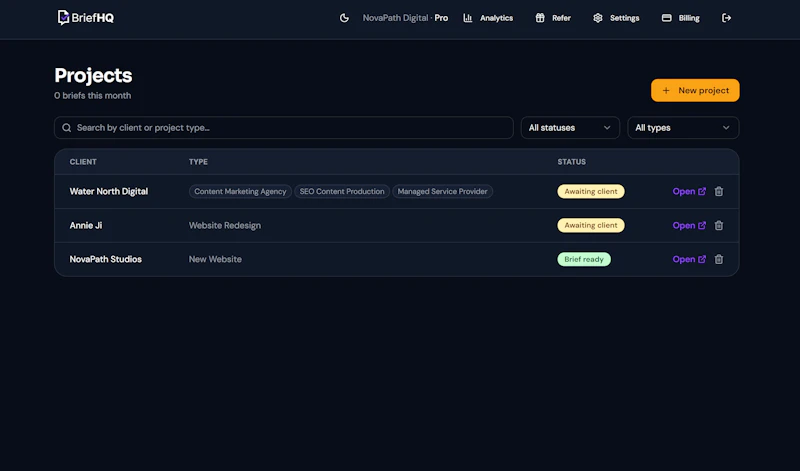Delete the NovaPath Studios project
800x471 pixels.
[719, 259]
